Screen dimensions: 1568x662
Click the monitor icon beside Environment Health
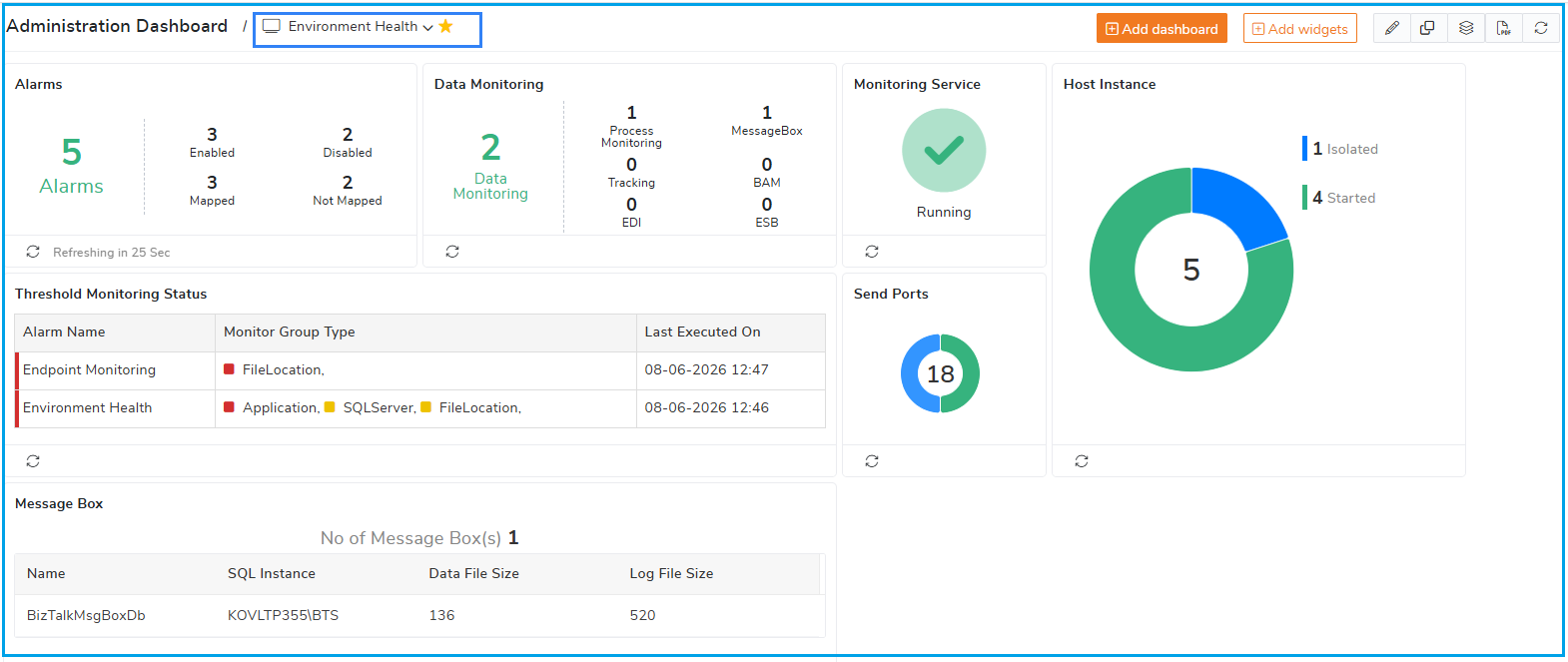point(271,26)
